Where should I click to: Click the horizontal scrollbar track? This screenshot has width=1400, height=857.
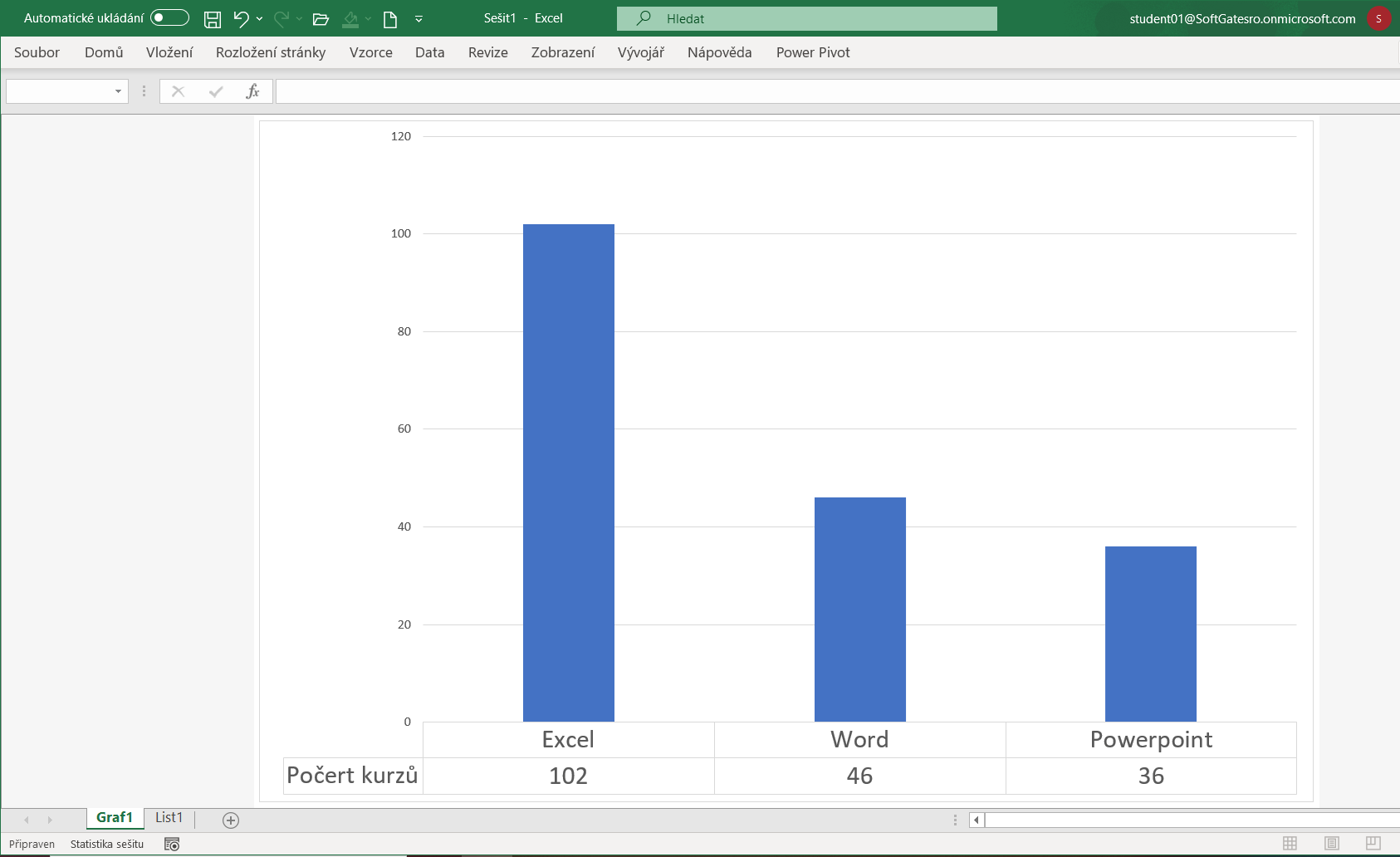click(1192, 820)
